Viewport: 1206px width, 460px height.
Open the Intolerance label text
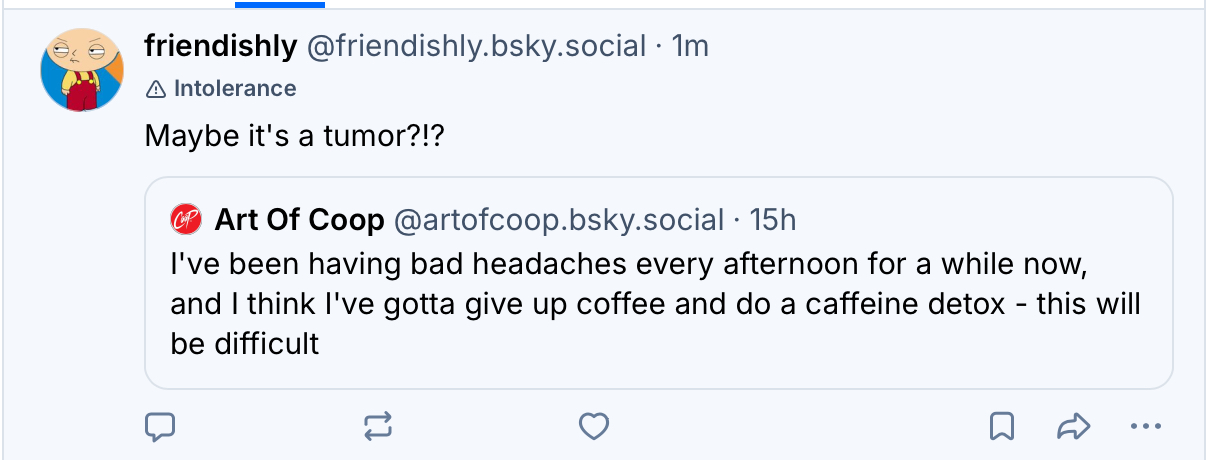coord(234,89)
